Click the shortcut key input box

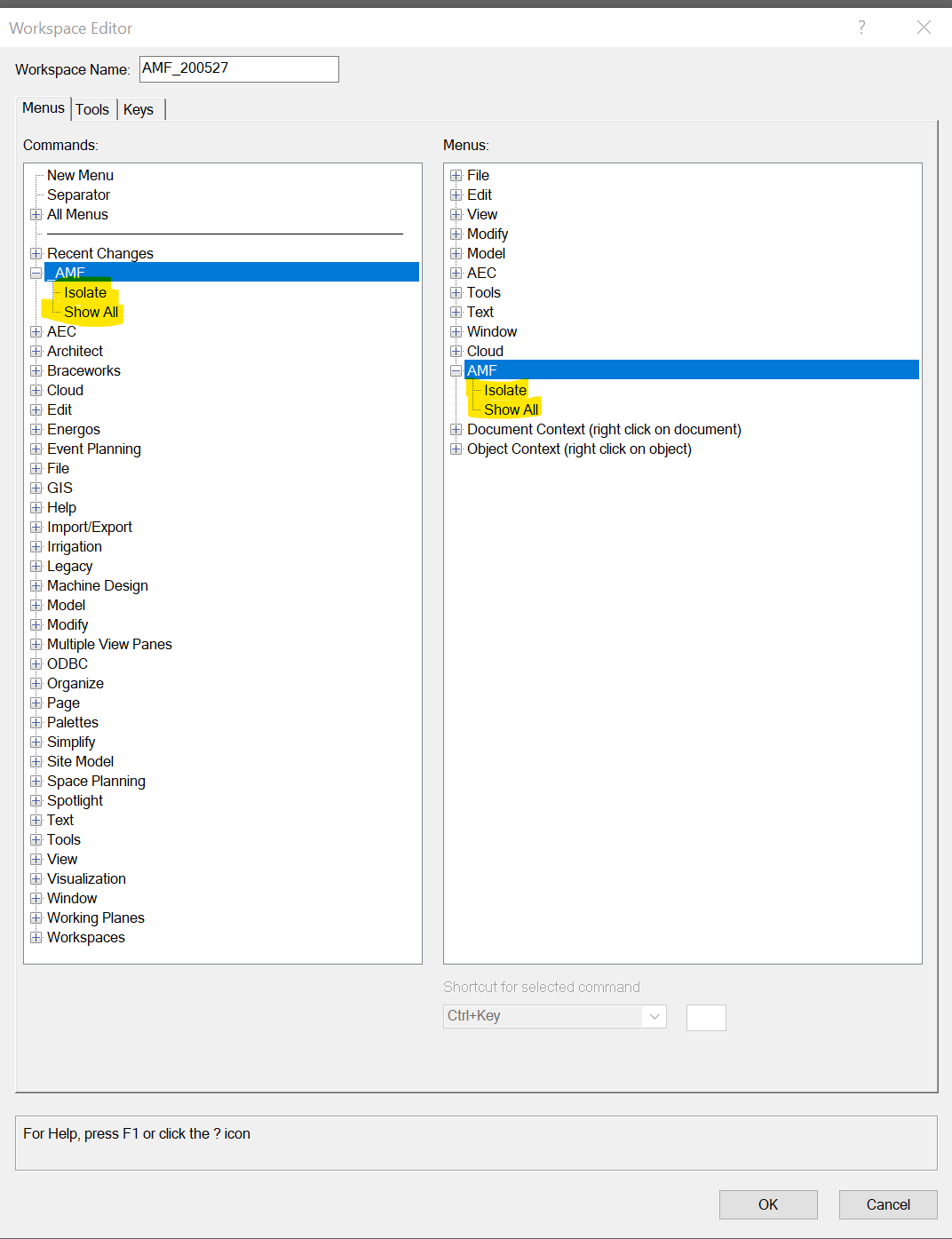tap(706, 1018)
